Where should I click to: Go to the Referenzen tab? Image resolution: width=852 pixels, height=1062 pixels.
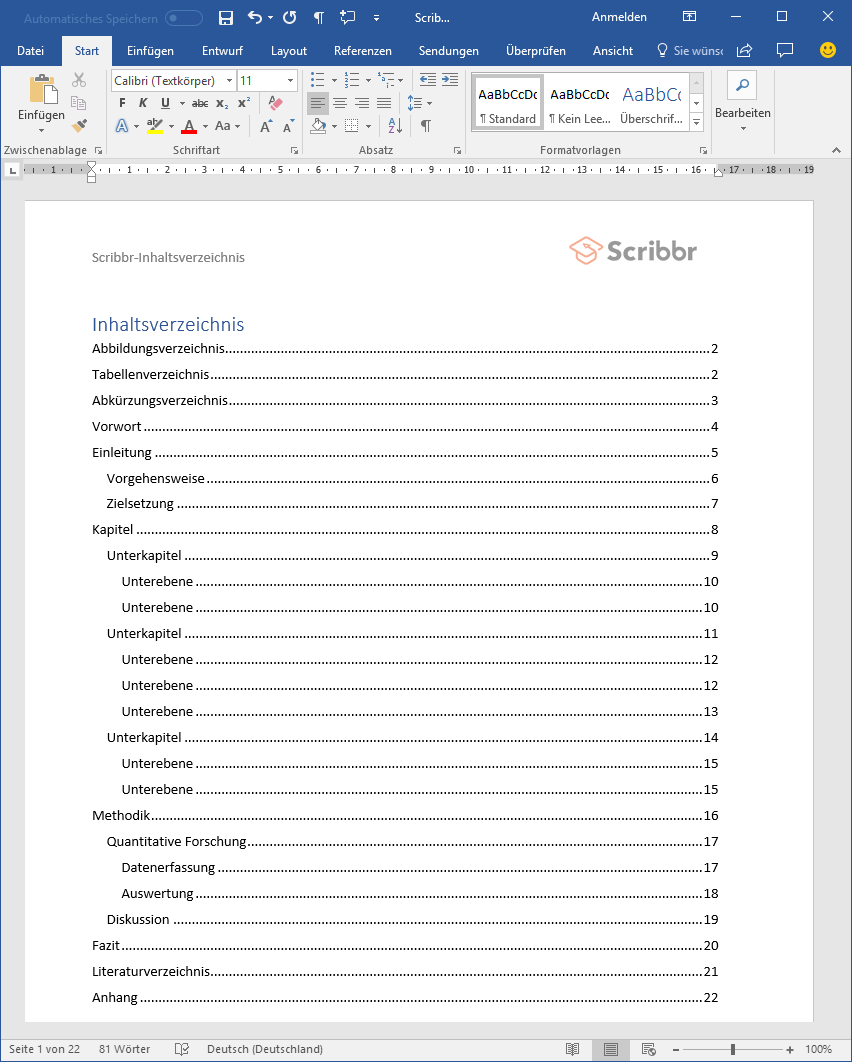tap(362, 51)
